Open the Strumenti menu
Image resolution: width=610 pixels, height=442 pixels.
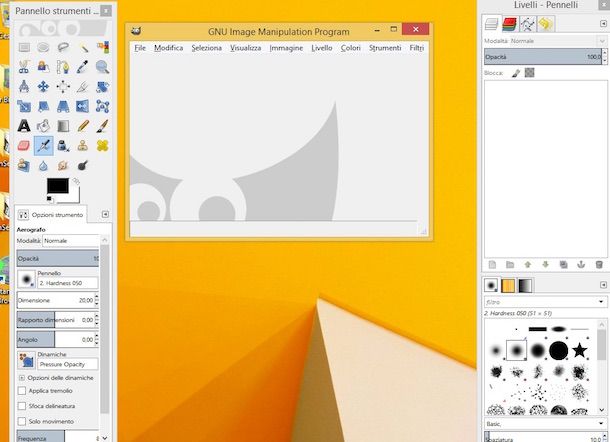(385, 48)
